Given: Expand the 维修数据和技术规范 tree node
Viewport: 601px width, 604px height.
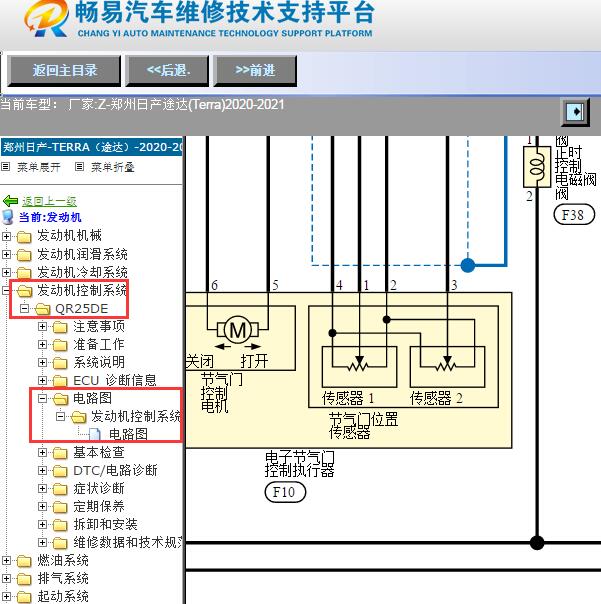Looking at the screenshot, I should [x=42, y=543].
